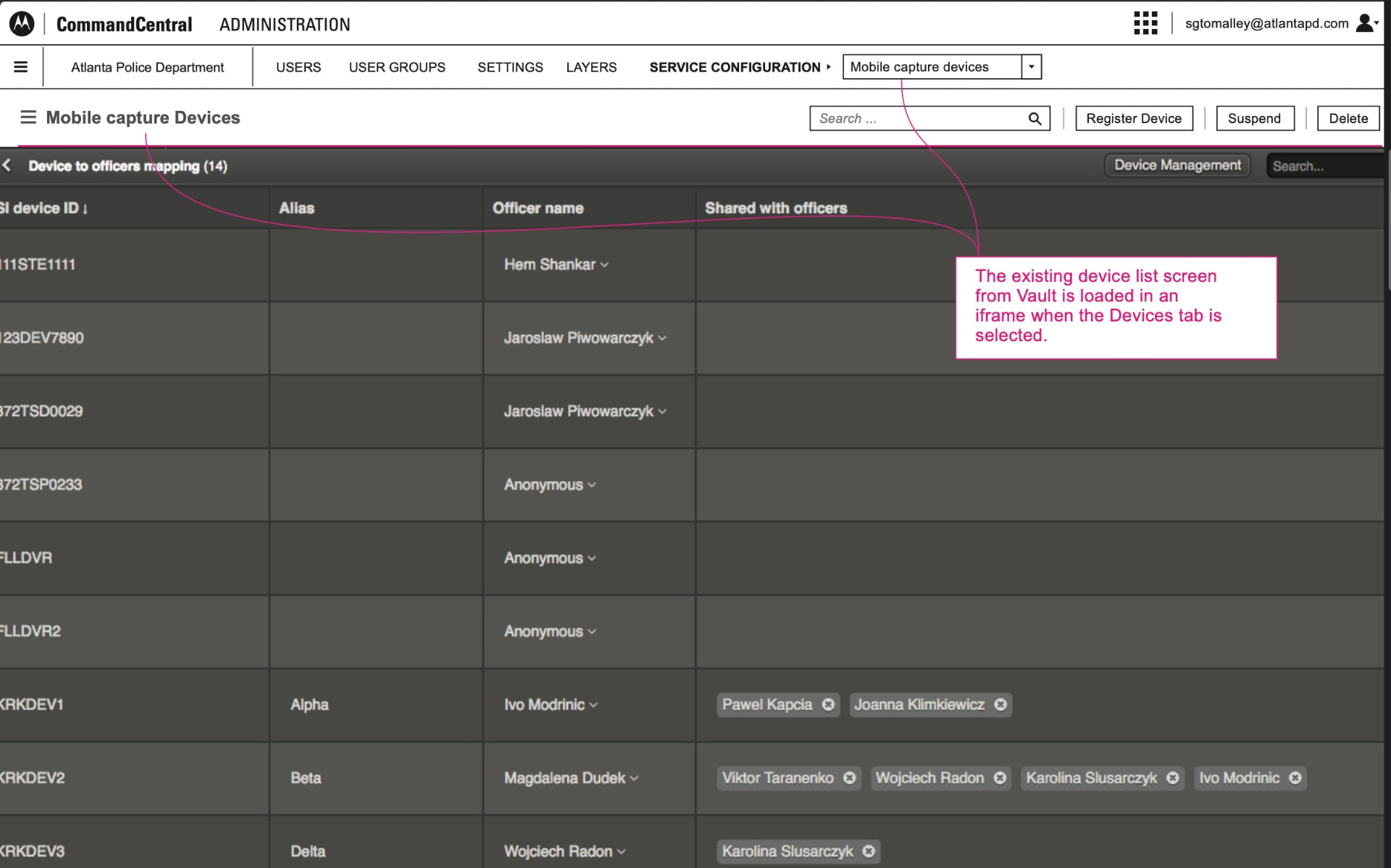The height and width of the screenshot is (868, 1391).
Task: Open the Mobile capture Devices panel menu
Action: click(x=28, y=117)
